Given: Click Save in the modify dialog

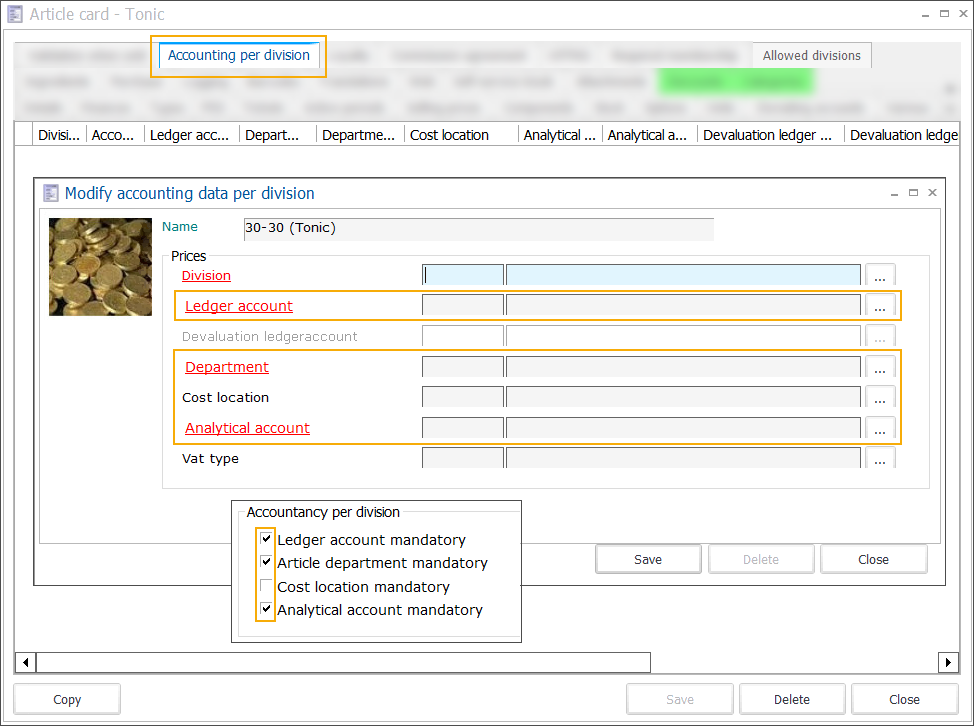Looking at the screenshot, I should coord(648,559).
